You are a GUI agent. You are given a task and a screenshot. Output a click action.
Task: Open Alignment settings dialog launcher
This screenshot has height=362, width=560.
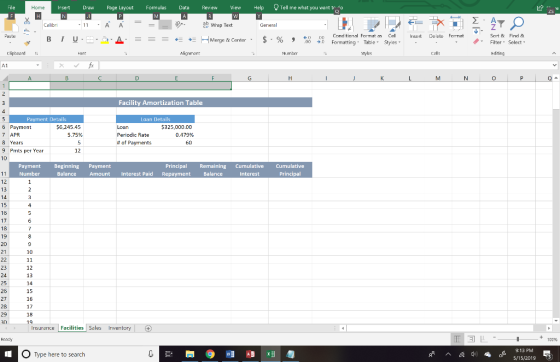(253, 54)
